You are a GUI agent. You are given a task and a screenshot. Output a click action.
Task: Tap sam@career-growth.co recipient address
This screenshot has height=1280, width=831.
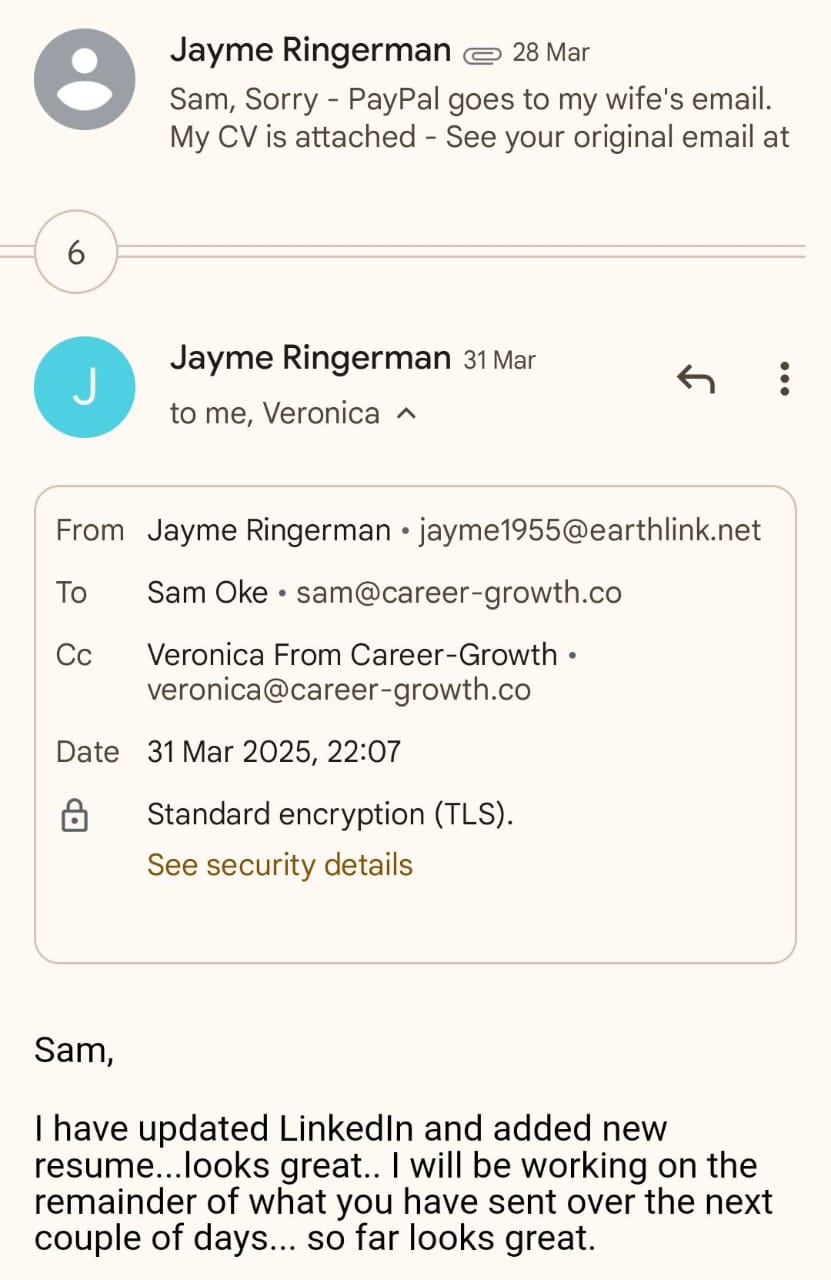459,593
